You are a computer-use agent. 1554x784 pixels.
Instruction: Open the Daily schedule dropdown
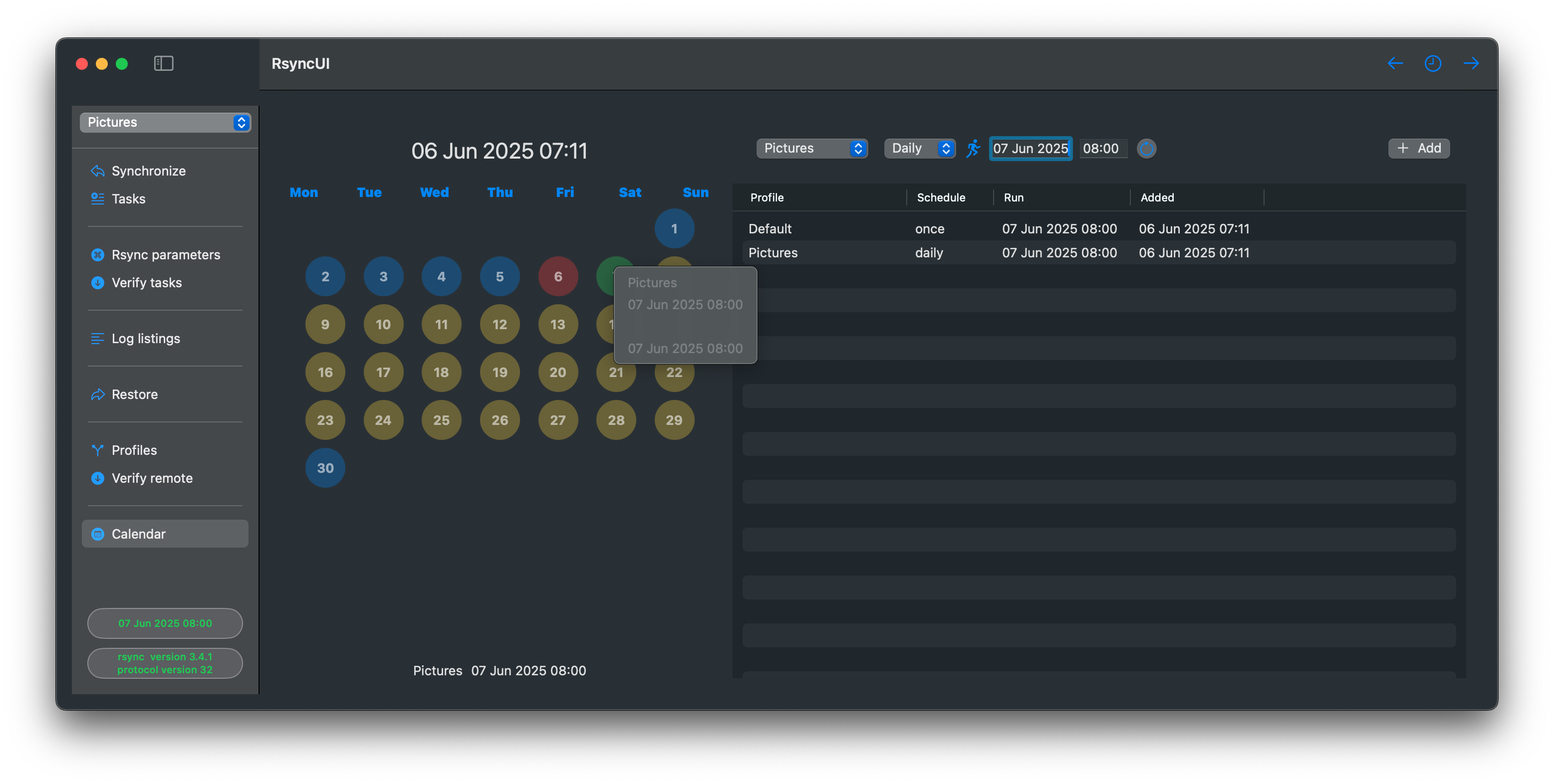click(919, 148)
